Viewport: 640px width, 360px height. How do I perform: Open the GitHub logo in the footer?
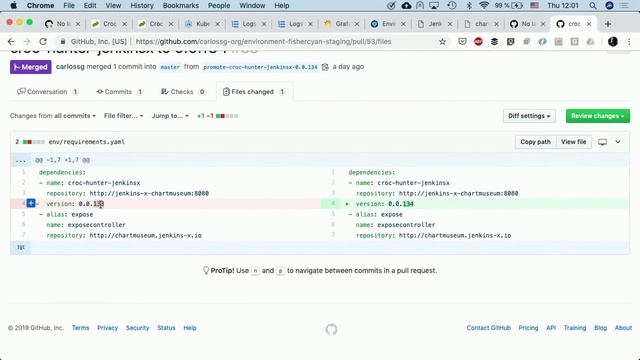point(331,329)
